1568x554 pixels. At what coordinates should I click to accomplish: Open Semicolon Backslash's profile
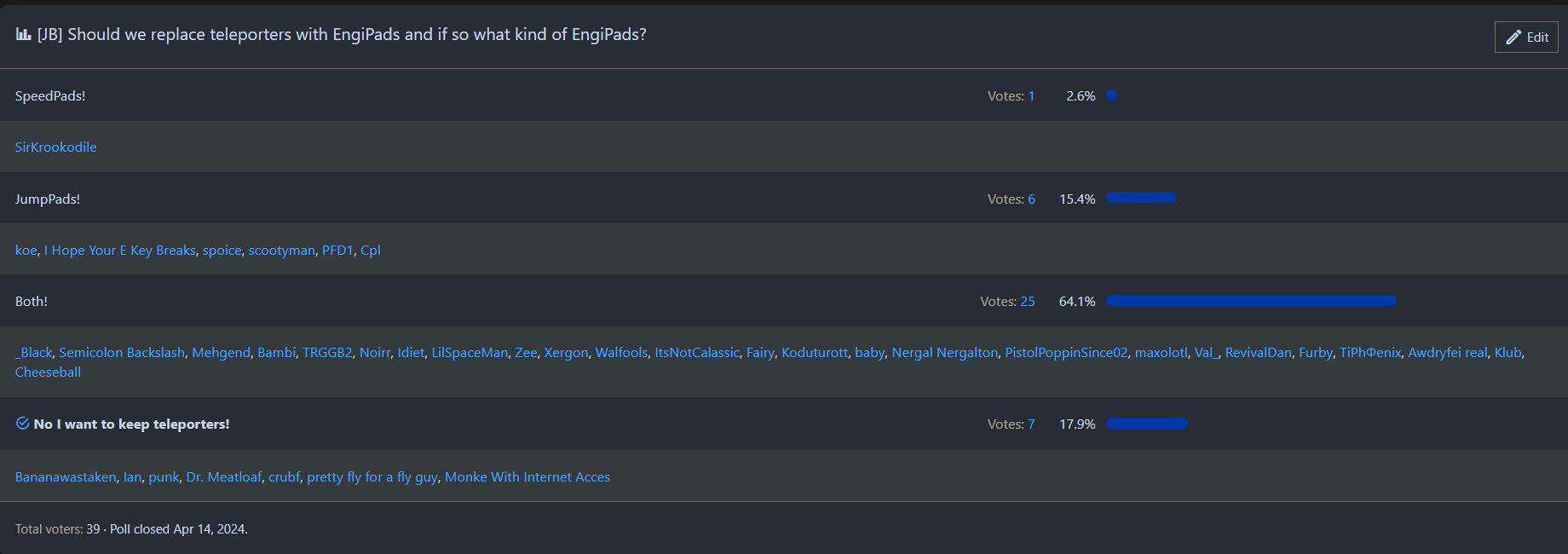tap(121, 352)
